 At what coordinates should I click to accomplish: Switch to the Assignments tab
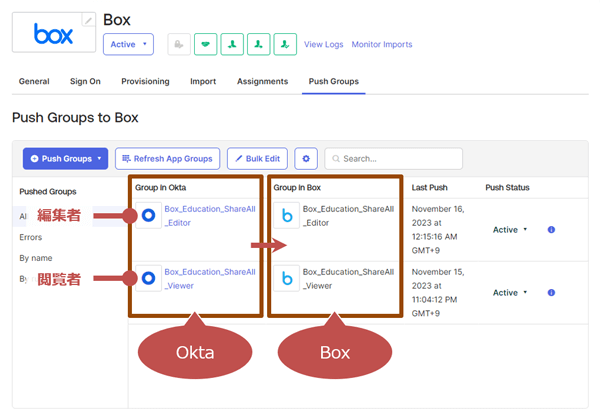262,81
